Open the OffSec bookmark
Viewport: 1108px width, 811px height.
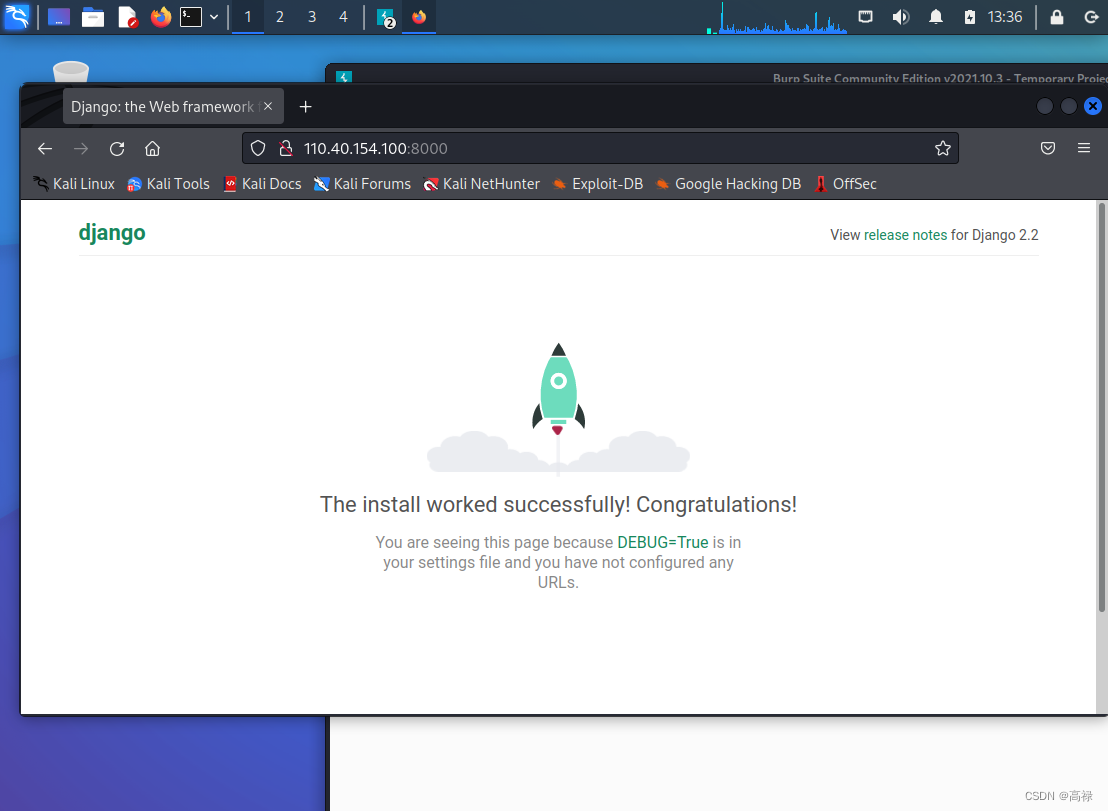point(845,184)
